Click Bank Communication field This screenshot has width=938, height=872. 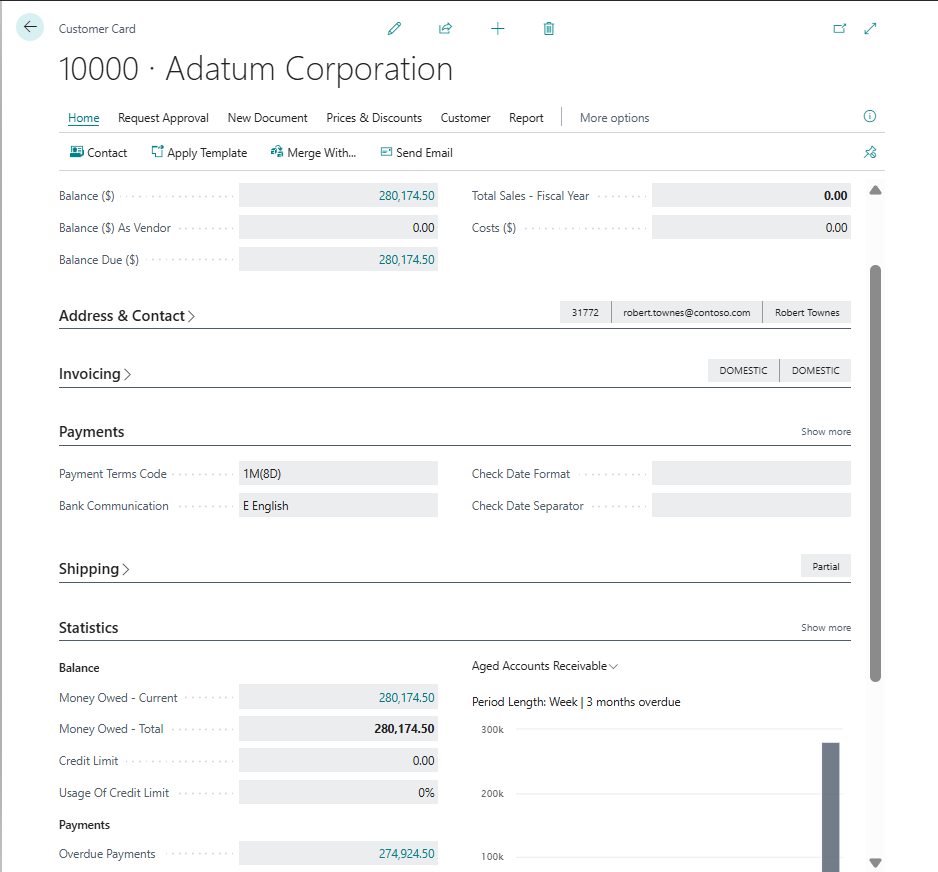(x=338, y=506)
